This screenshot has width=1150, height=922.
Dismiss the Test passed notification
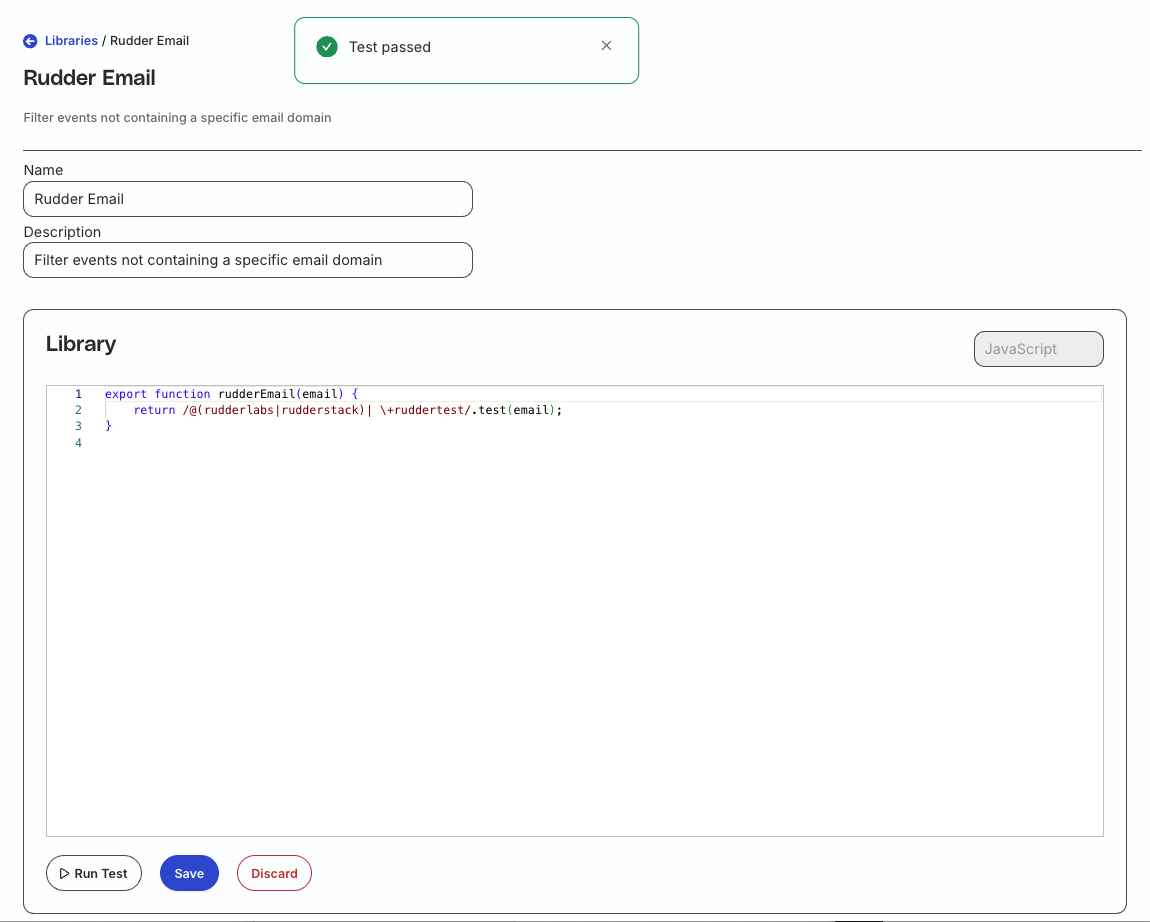pyautogui.click(x=607, y=45)
